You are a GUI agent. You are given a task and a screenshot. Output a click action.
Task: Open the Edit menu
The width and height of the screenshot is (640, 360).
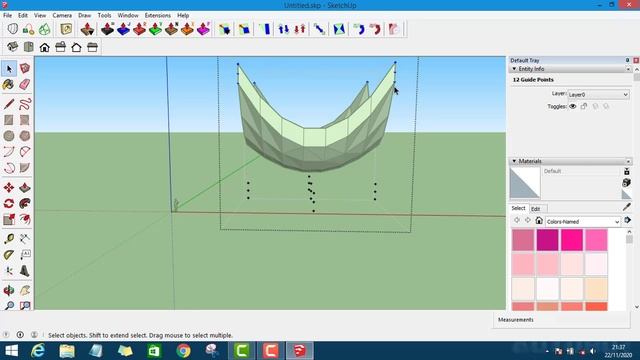[23, 15]
